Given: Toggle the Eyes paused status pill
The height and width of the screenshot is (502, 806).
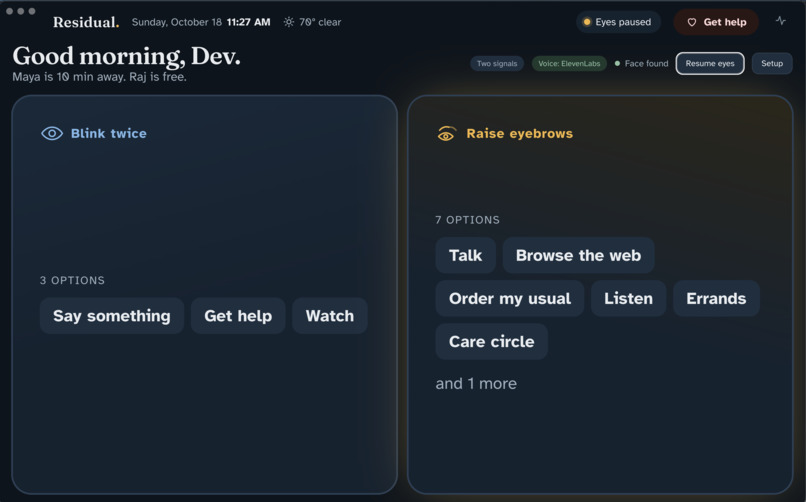Looking at the screenshot, I should click(618, 22).
